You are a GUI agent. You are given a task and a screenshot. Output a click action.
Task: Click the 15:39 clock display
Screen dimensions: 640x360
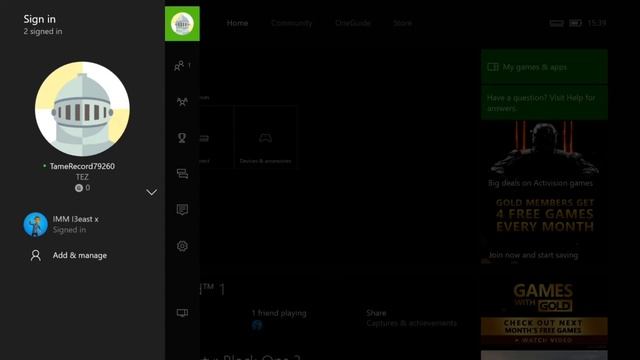[x=597, y=23]
